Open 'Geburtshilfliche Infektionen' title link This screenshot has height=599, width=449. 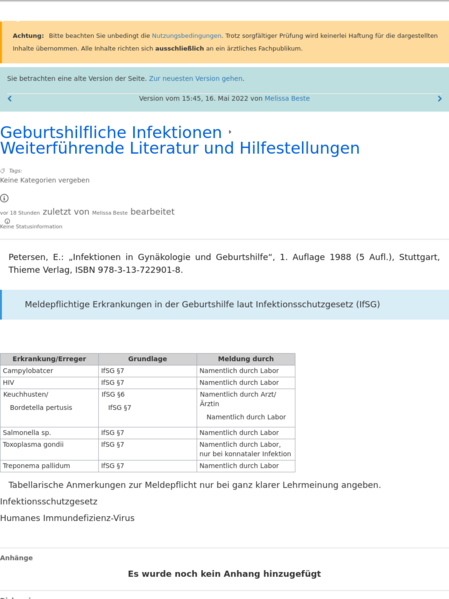pos(111,132)
